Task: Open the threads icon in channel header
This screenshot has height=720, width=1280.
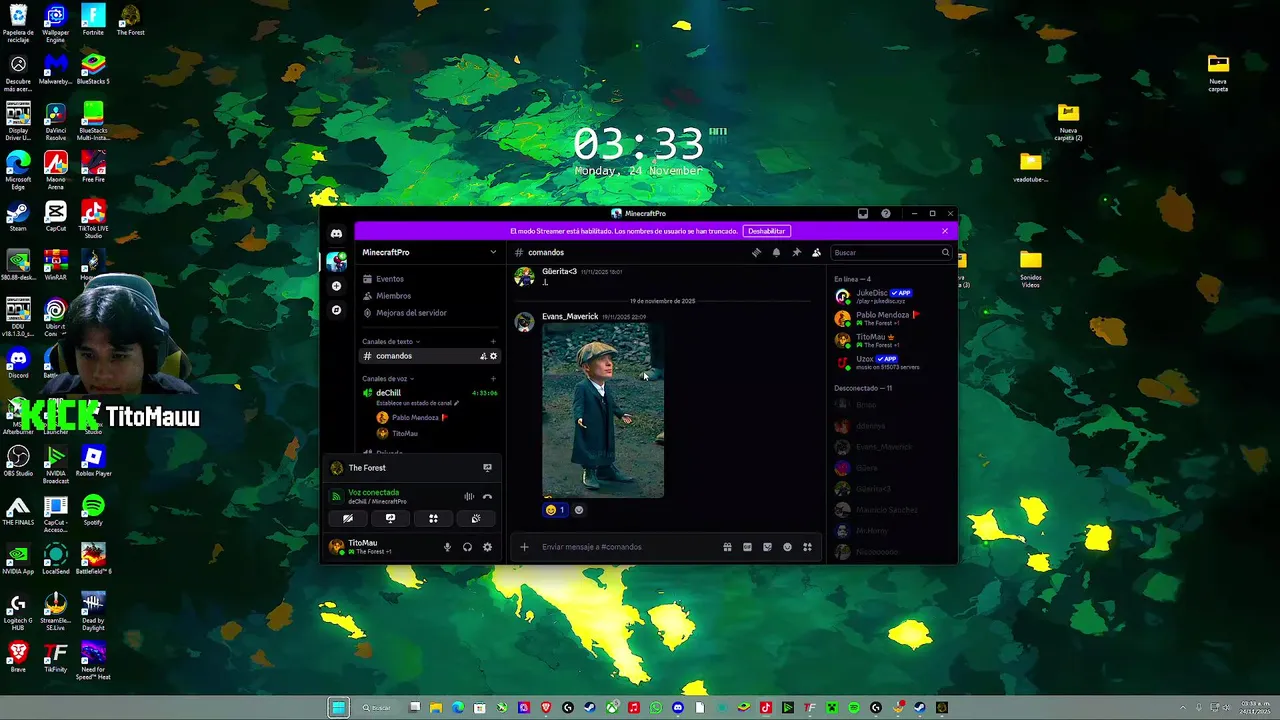Action: pos(756,253)
